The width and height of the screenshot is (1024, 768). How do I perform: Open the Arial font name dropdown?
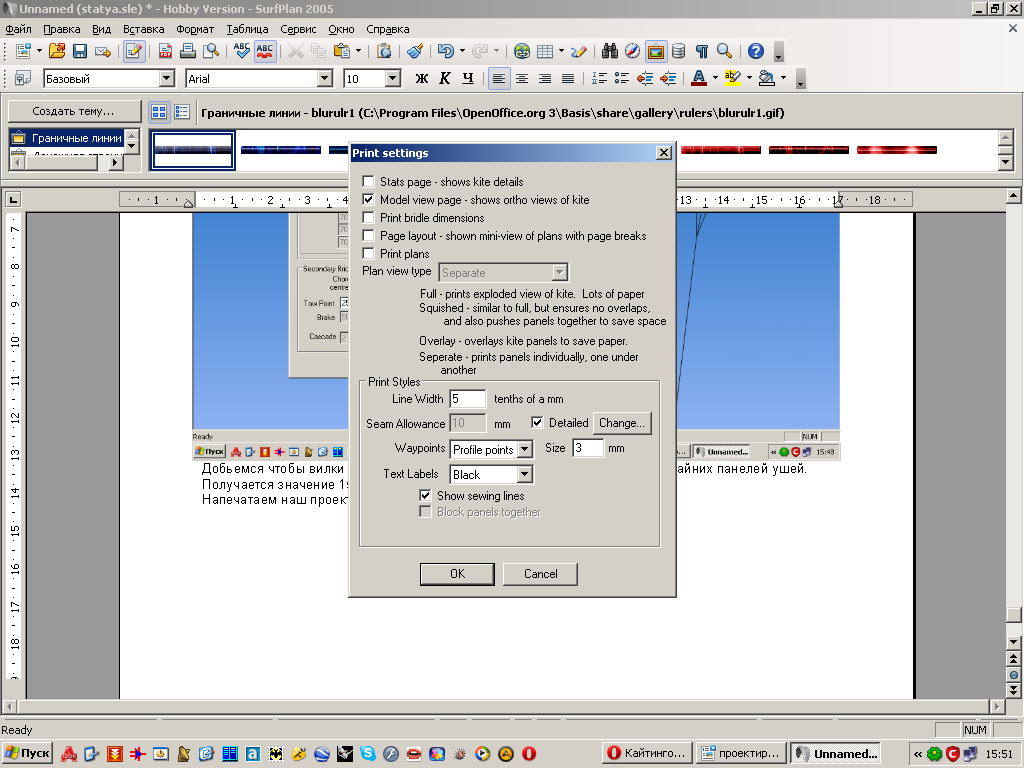324,78
